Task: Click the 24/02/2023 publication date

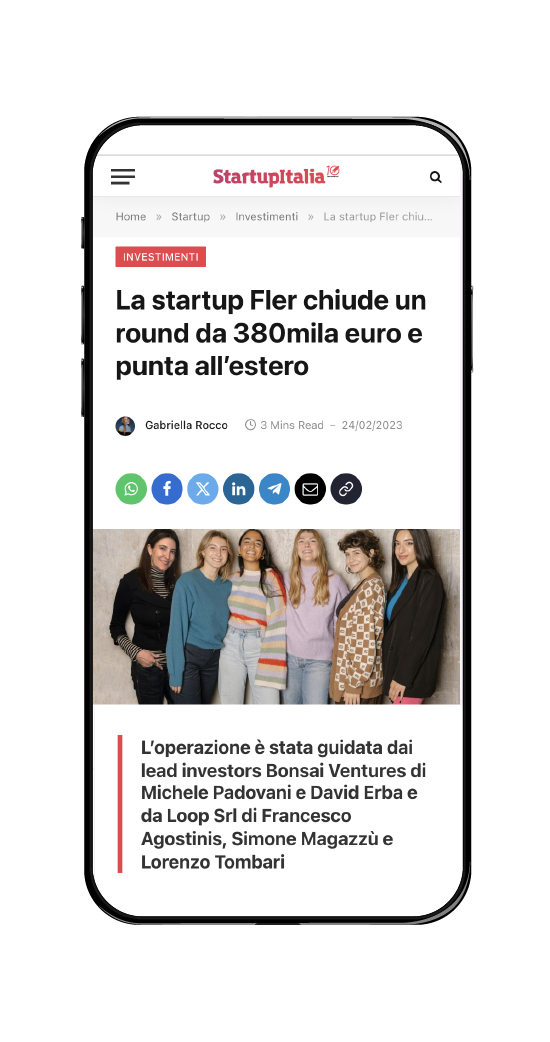Action: click(372, 425)
